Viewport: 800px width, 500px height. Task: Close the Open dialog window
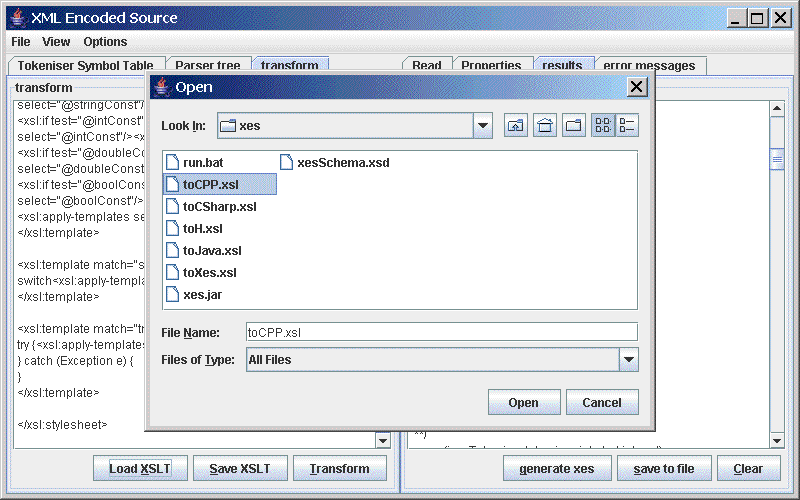pos(637,87)
